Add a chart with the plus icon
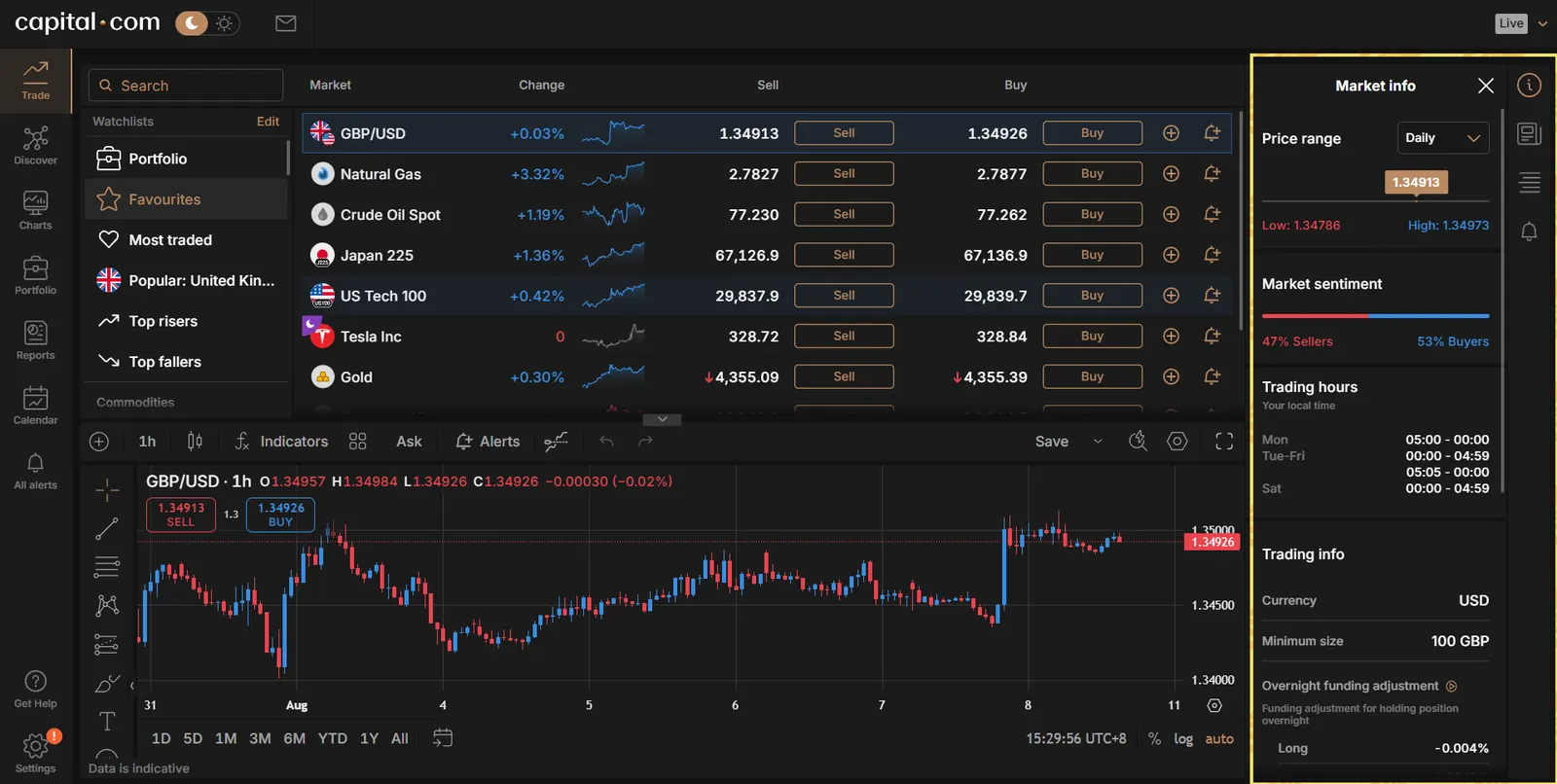The height and width of the screenshot is (784, 1557). point(99,442)
